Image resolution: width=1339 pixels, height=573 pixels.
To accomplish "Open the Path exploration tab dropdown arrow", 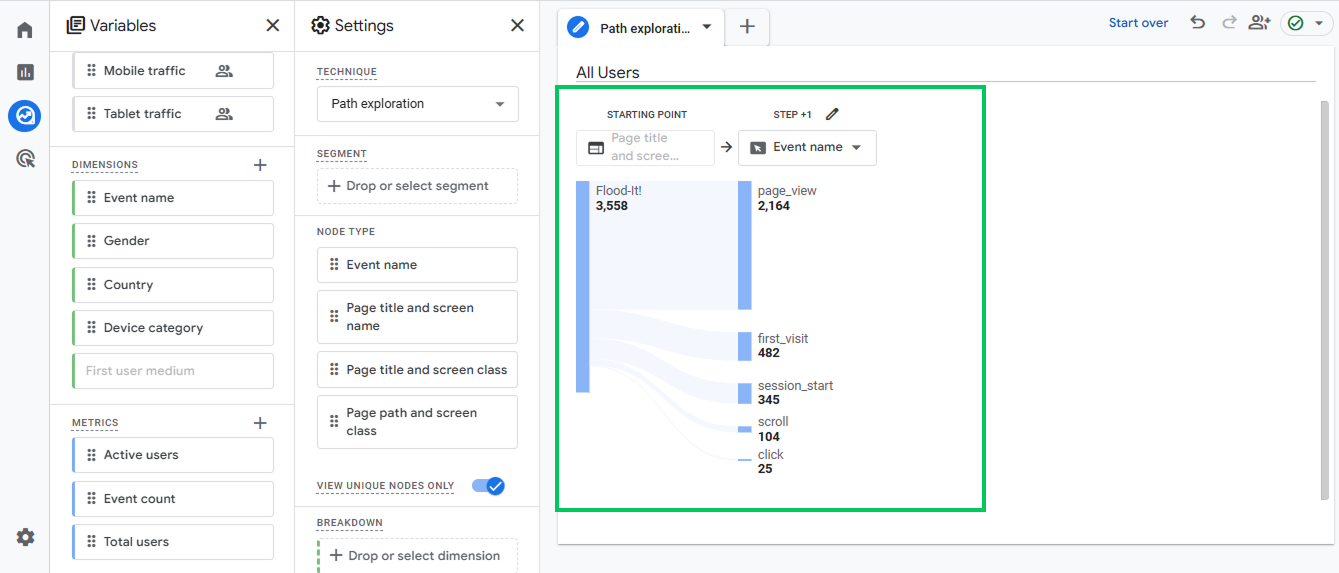I will coord(707,27).
